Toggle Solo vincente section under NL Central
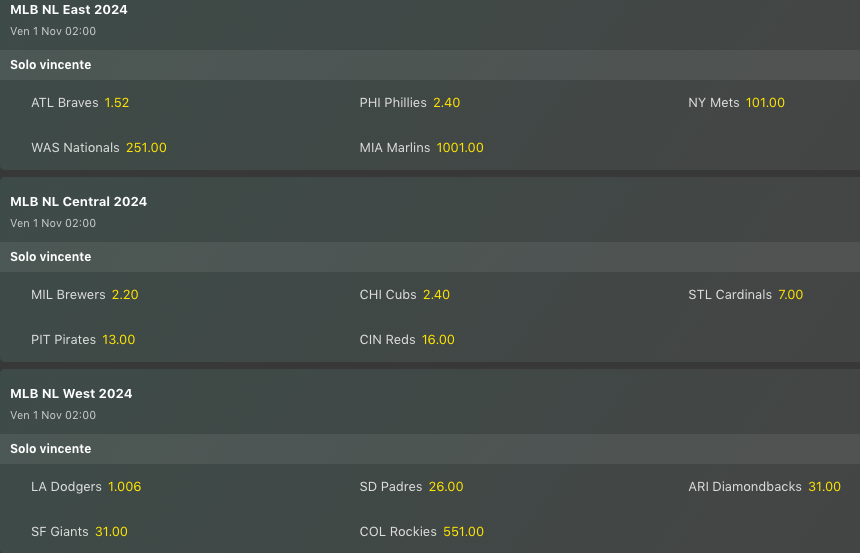This screenshot has width=860, height=553. [x=50, y=257]
